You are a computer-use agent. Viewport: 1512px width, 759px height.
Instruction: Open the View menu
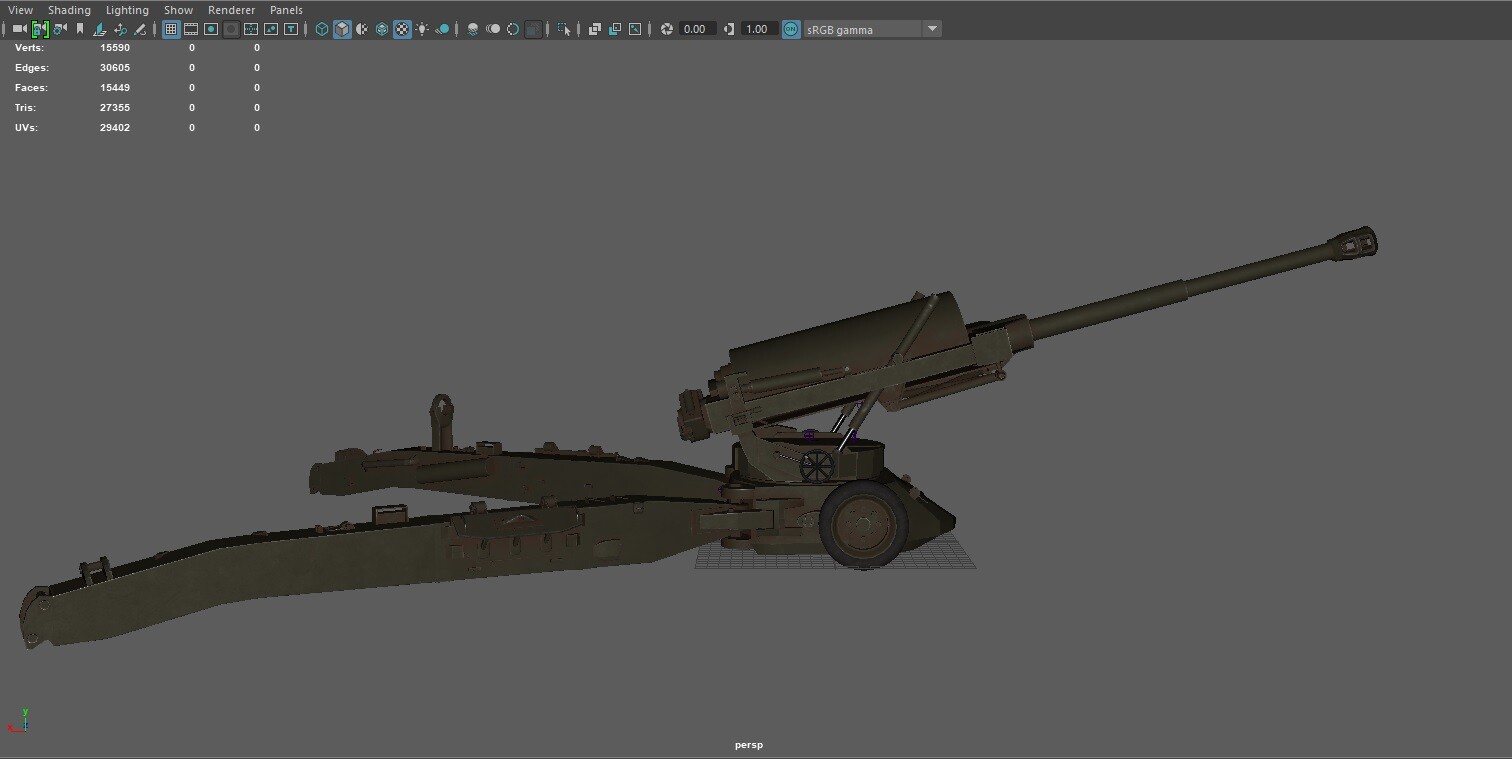tap(20, 10)
